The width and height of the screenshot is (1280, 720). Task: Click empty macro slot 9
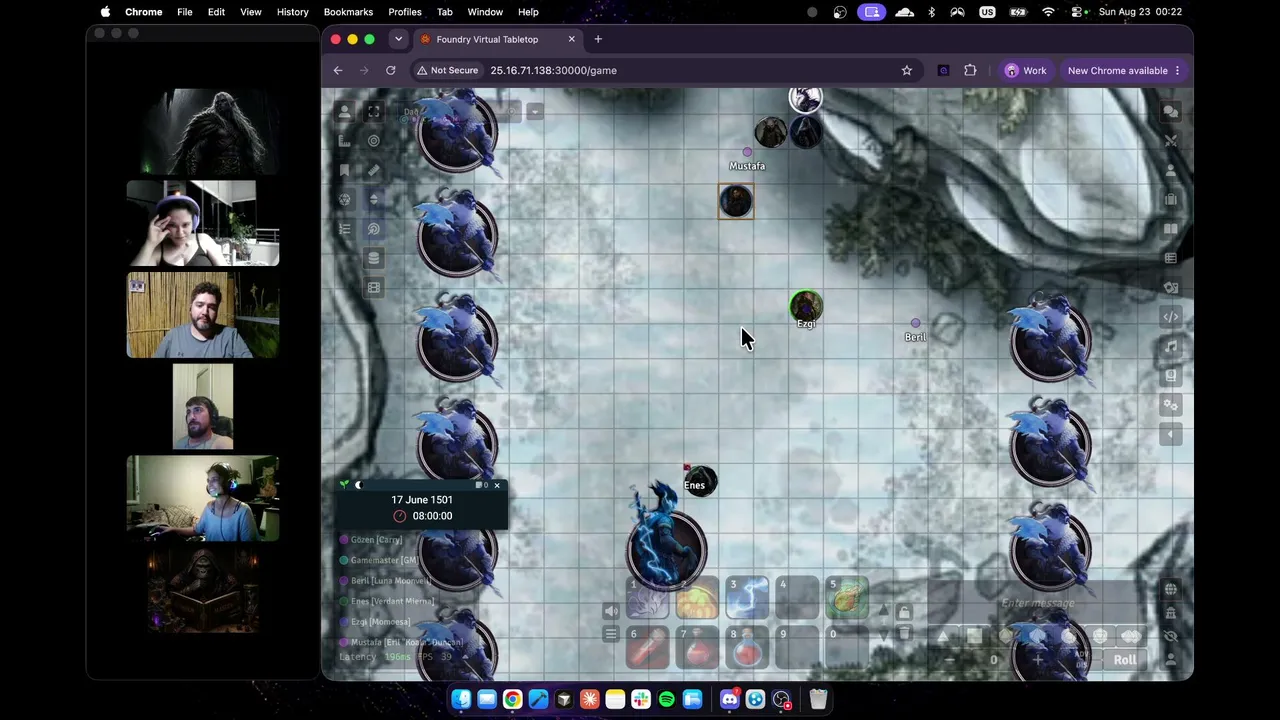click(797, 648)
